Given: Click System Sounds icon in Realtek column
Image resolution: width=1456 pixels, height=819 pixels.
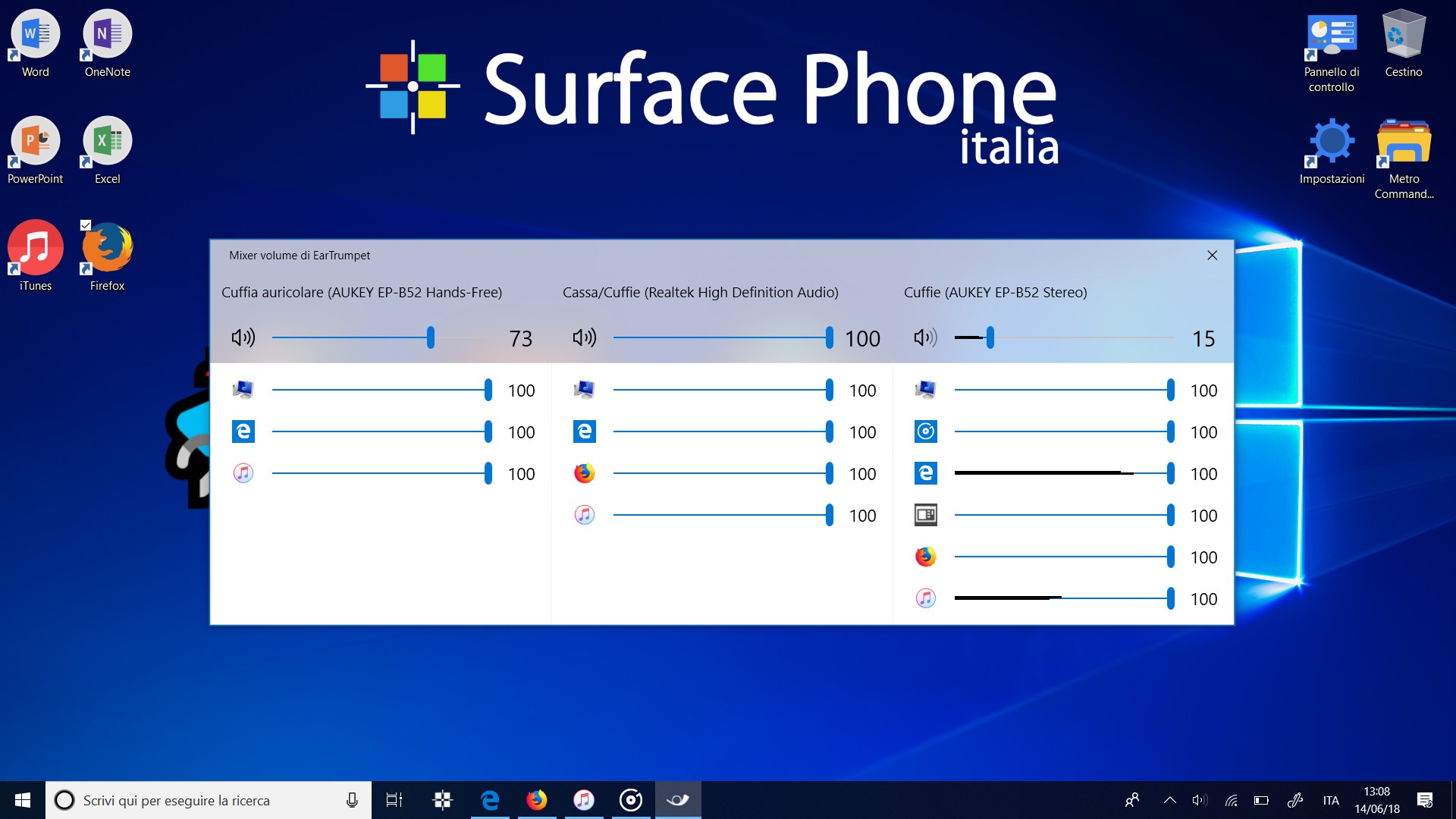Looking at the screenshot, I should click(x=584, y=390).
